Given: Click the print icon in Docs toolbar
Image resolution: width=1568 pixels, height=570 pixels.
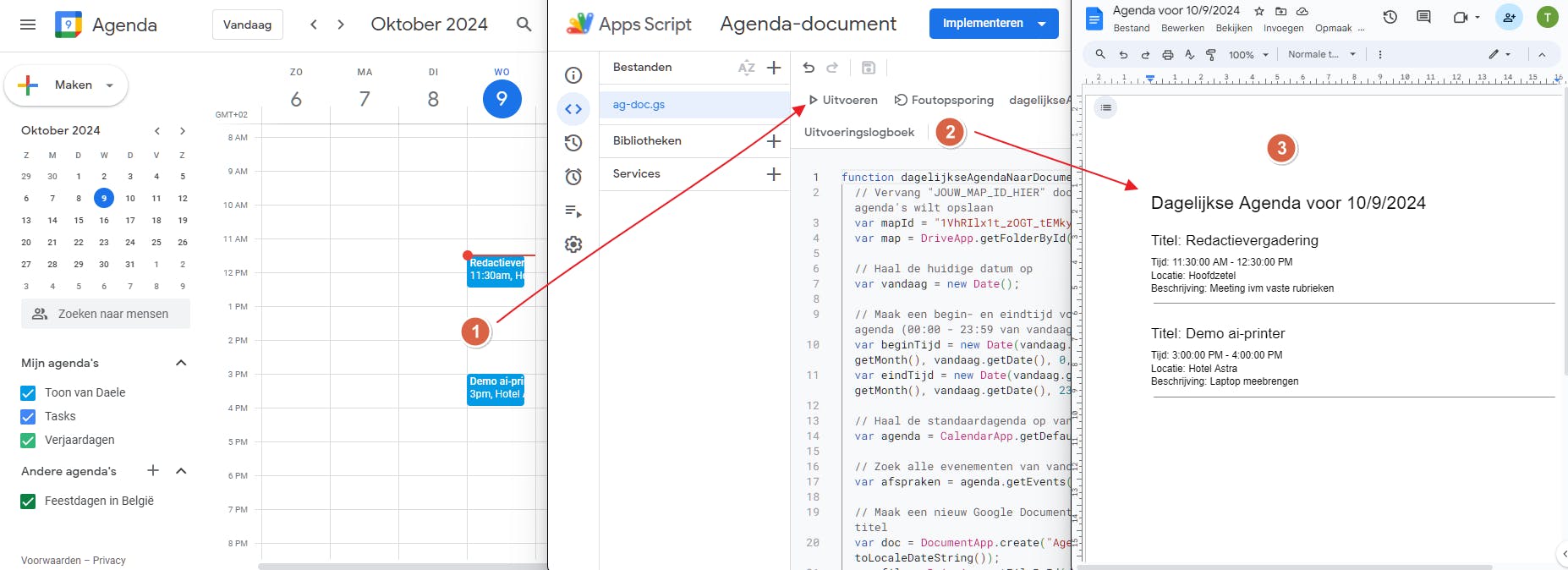Looking at the screenshot, I should click(1167, 55).
